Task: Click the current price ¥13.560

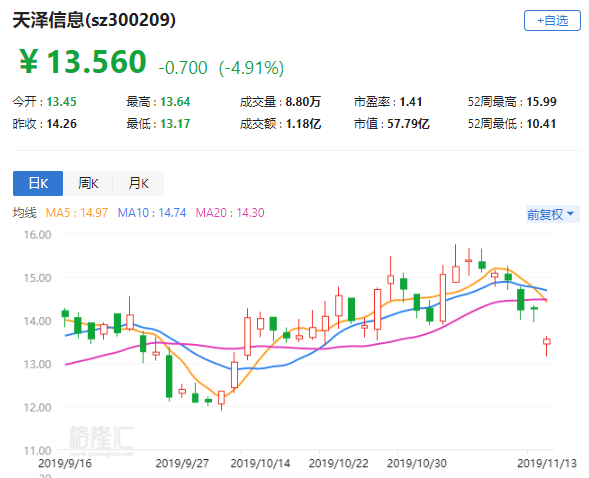Action: point(83,62)
